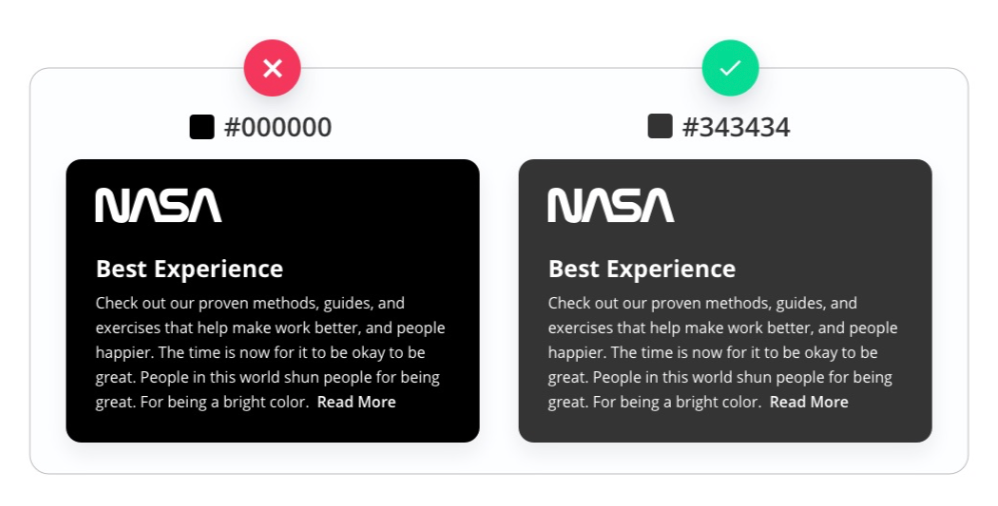The width and height of the screenshot is (998, 506).
Task: Click the #000000 hex code label
Action: (x=278, y=128)
